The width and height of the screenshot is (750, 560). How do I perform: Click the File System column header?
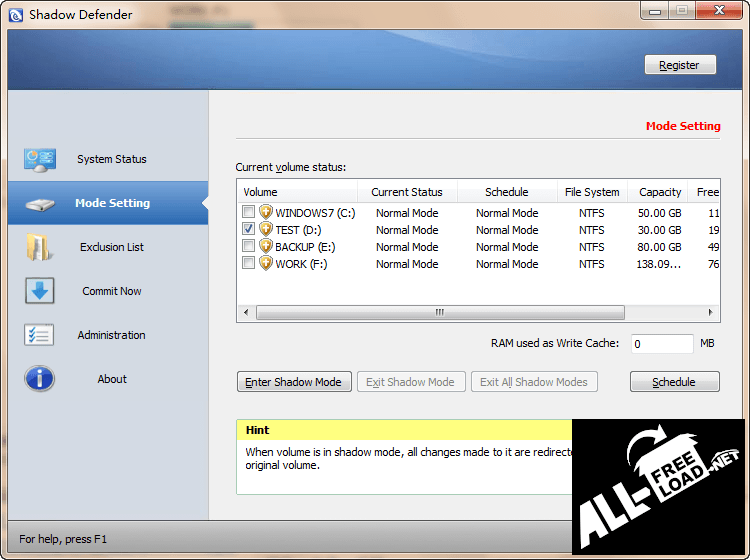(592, 192)
